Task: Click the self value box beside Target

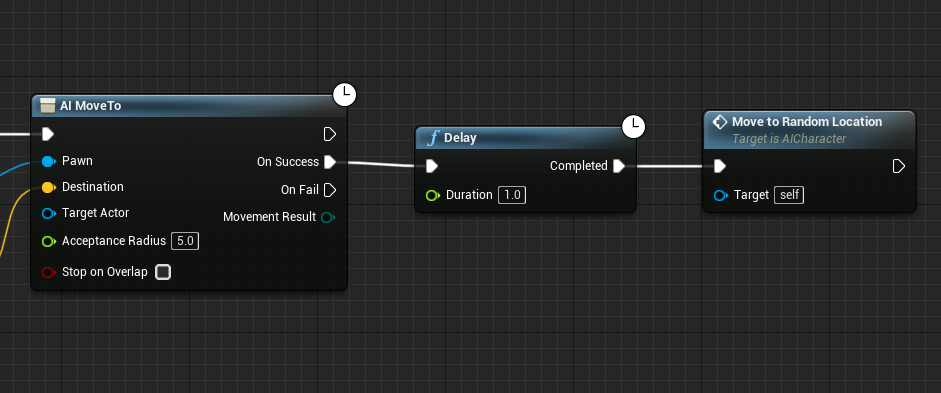Action: tap(789, 195)
